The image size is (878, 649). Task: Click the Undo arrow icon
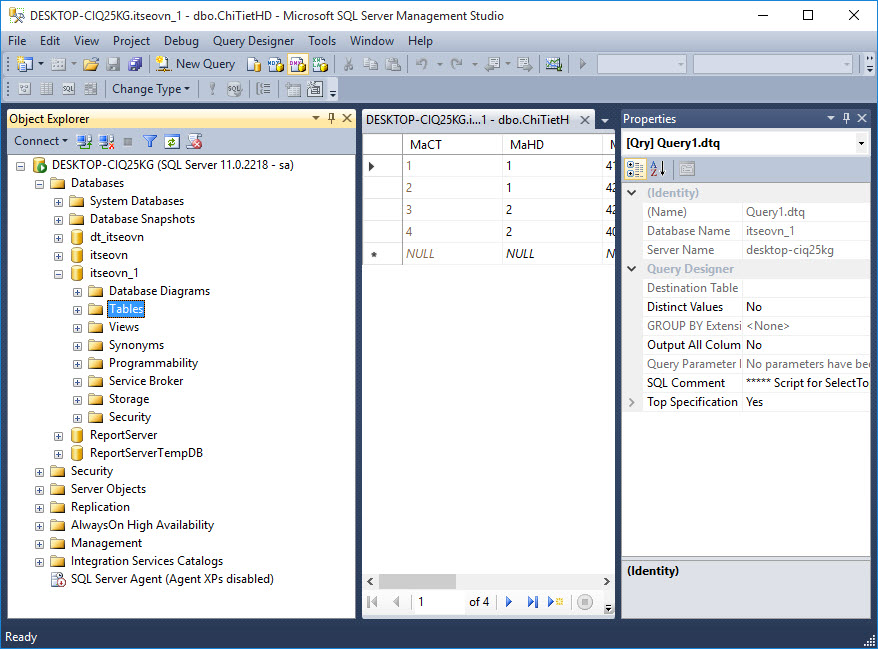(x=422, y=64)
